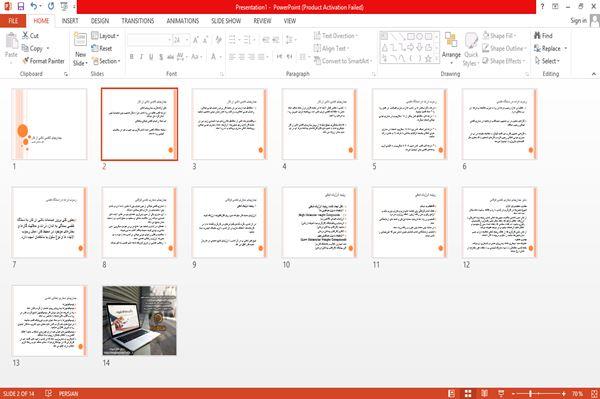Toggle Bold formatting

pyautogui.click(x=132, y=57)
